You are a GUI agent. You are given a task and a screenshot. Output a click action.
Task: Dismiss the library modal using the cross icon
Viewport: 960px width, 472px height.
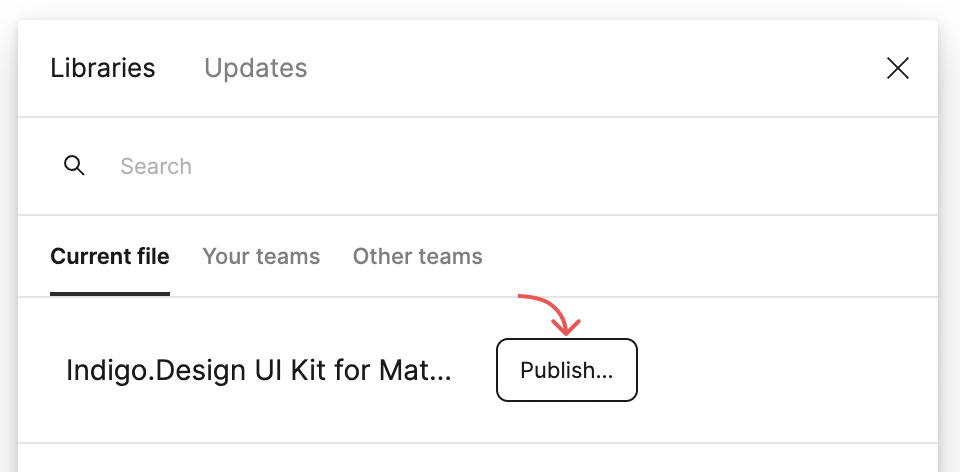pyautogui.click(x=898, y=68)
